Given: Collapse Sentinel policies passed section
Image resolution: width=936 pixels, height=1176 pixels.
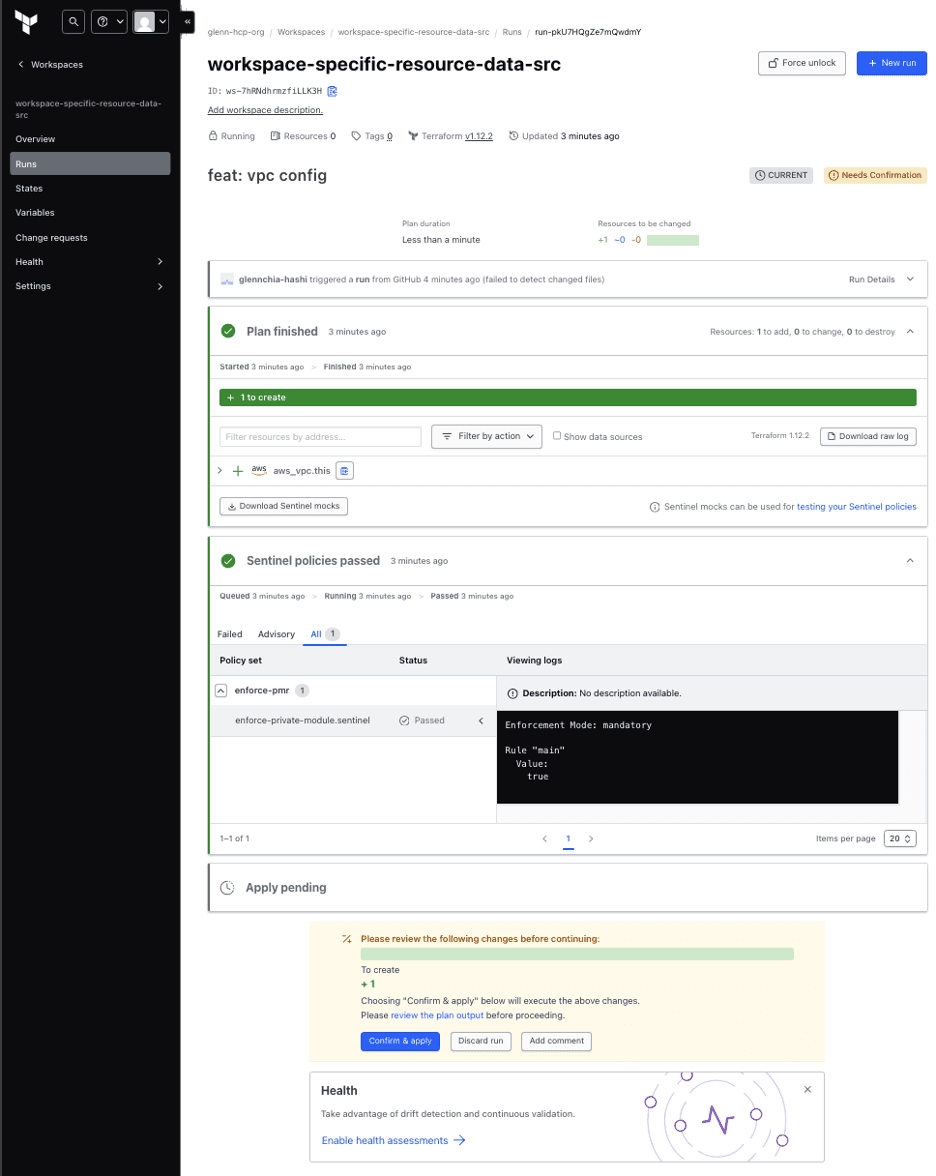Looking at the screenshot, I should click(x=910, y=560).
